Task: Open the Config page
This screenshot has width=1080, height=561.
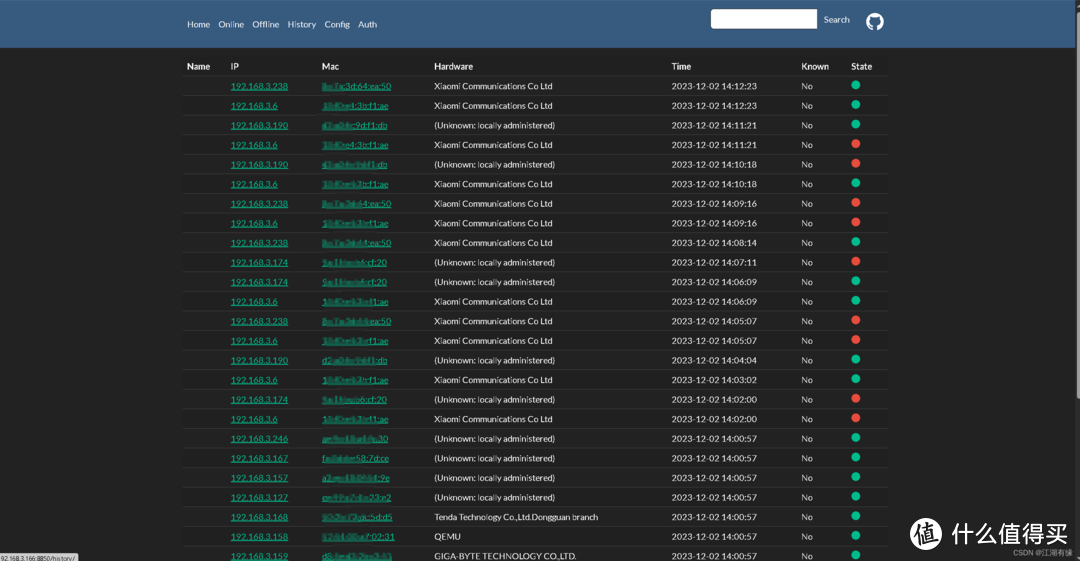Action: pos(337,24)
